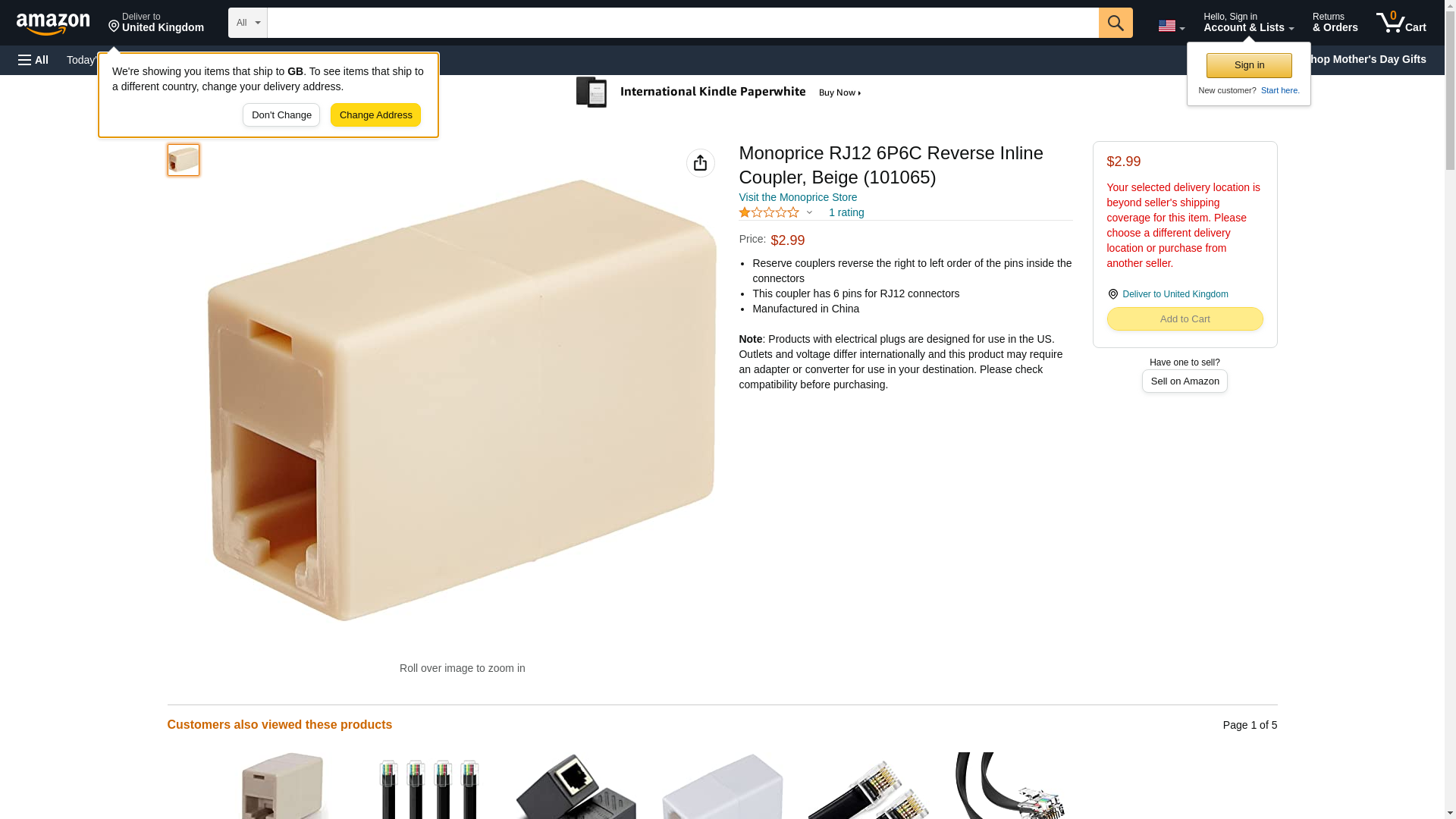Click the Amazon logo
The width and height of the screenshot is (1456, 819).
coord(53,24)
